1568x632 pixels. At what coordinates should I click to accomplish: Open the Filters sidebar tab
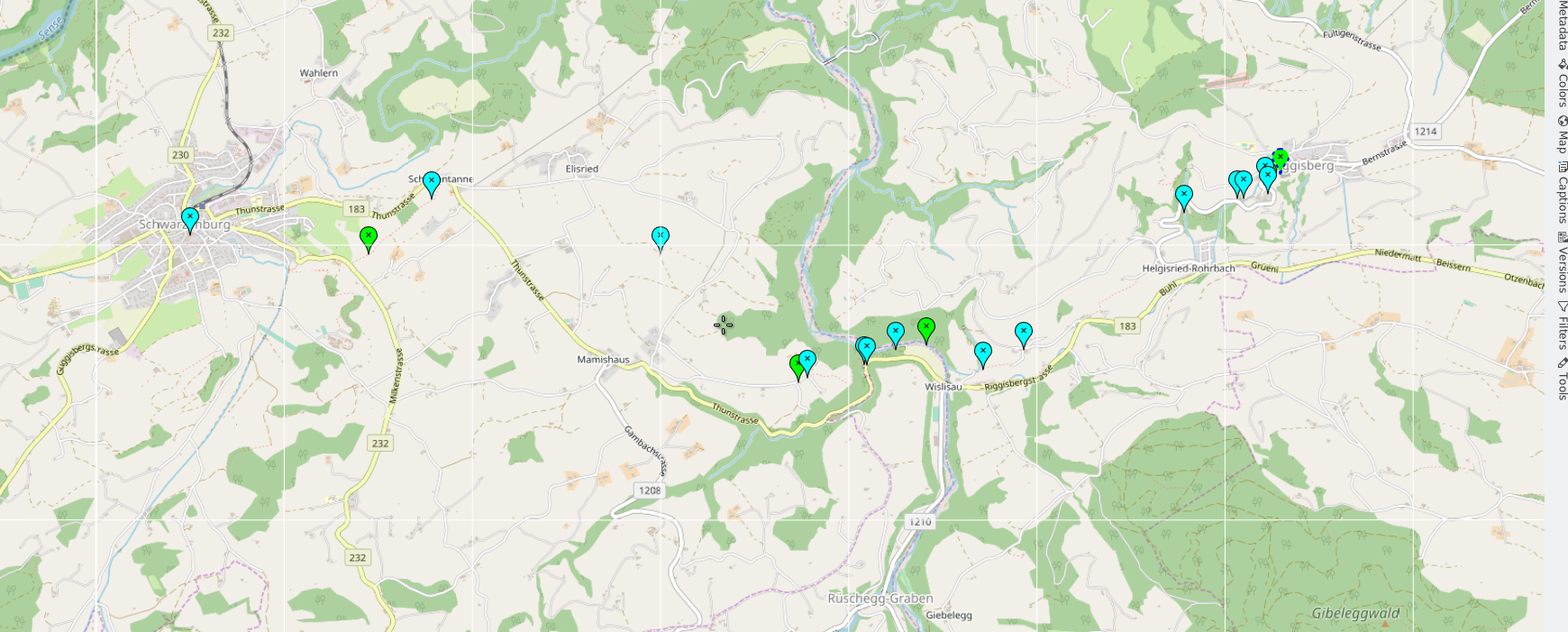[1562, 325]
